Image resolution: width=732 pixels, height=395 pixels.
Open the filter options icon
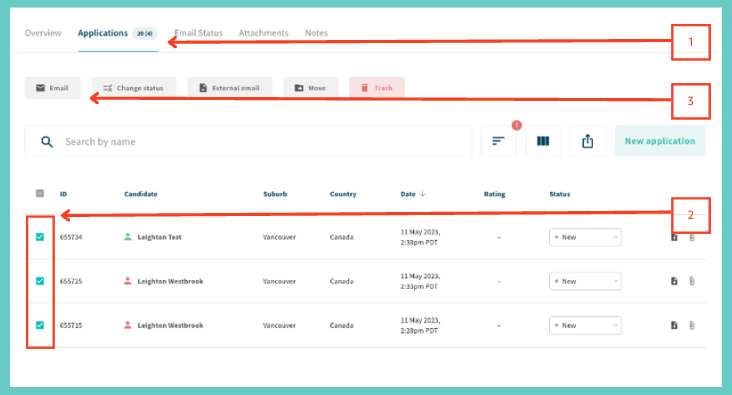click(499, 141)
